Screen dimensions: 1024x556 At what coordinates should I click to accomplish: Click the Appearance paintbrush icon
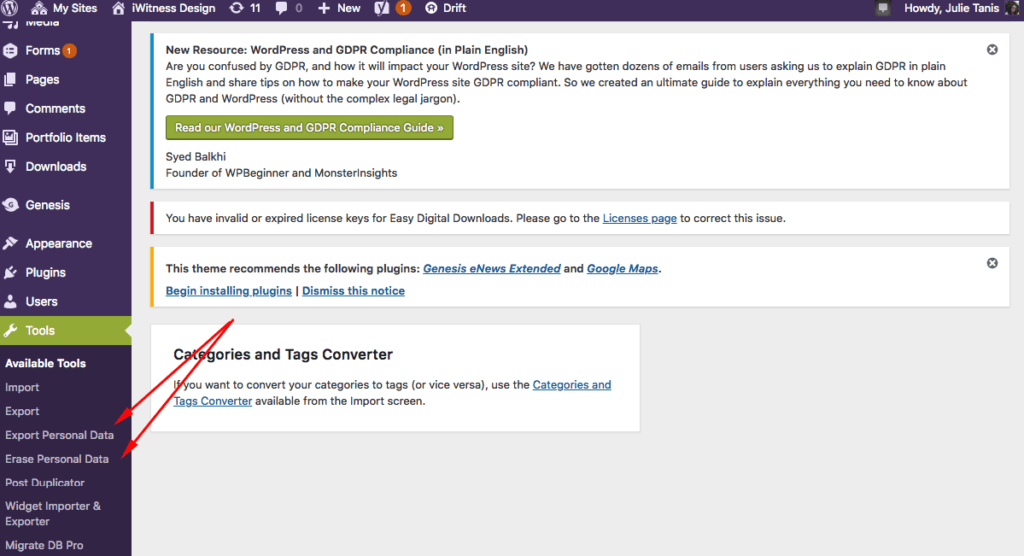point(10,243)
